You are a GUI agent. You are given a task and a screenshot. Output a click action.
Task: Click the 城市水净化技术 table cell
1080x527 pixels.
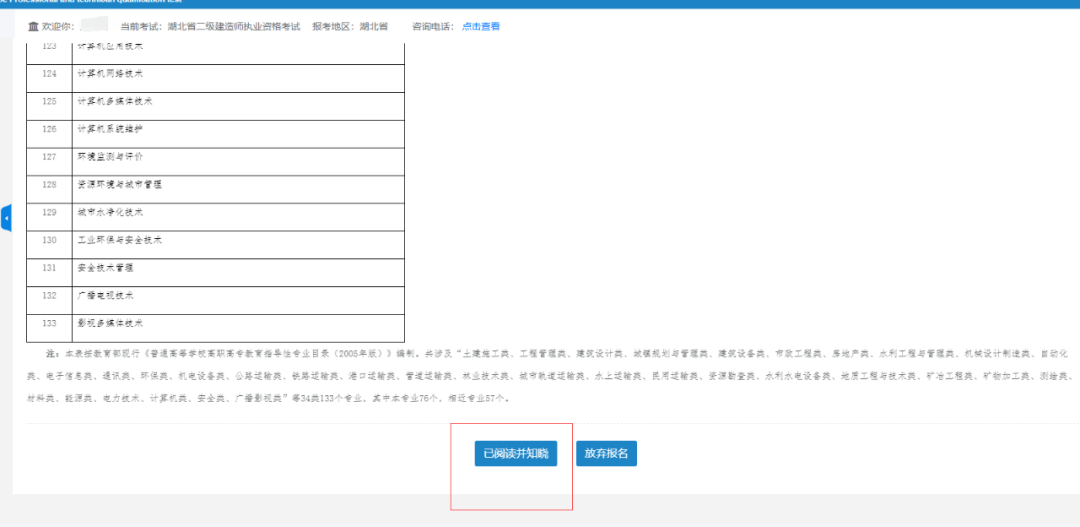tap(238, 217)
